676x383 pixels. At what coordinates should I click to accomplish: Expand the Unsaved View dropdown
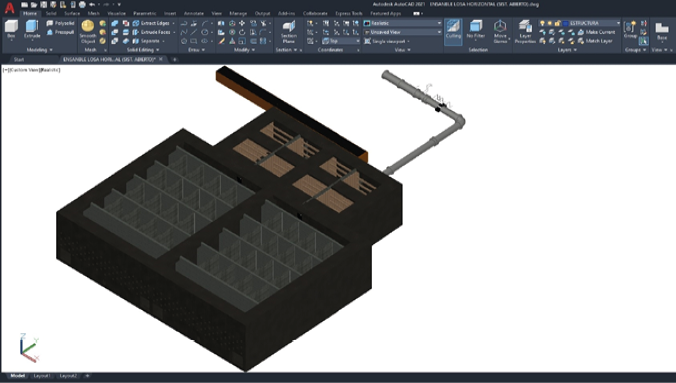click(x=403, y=32)
